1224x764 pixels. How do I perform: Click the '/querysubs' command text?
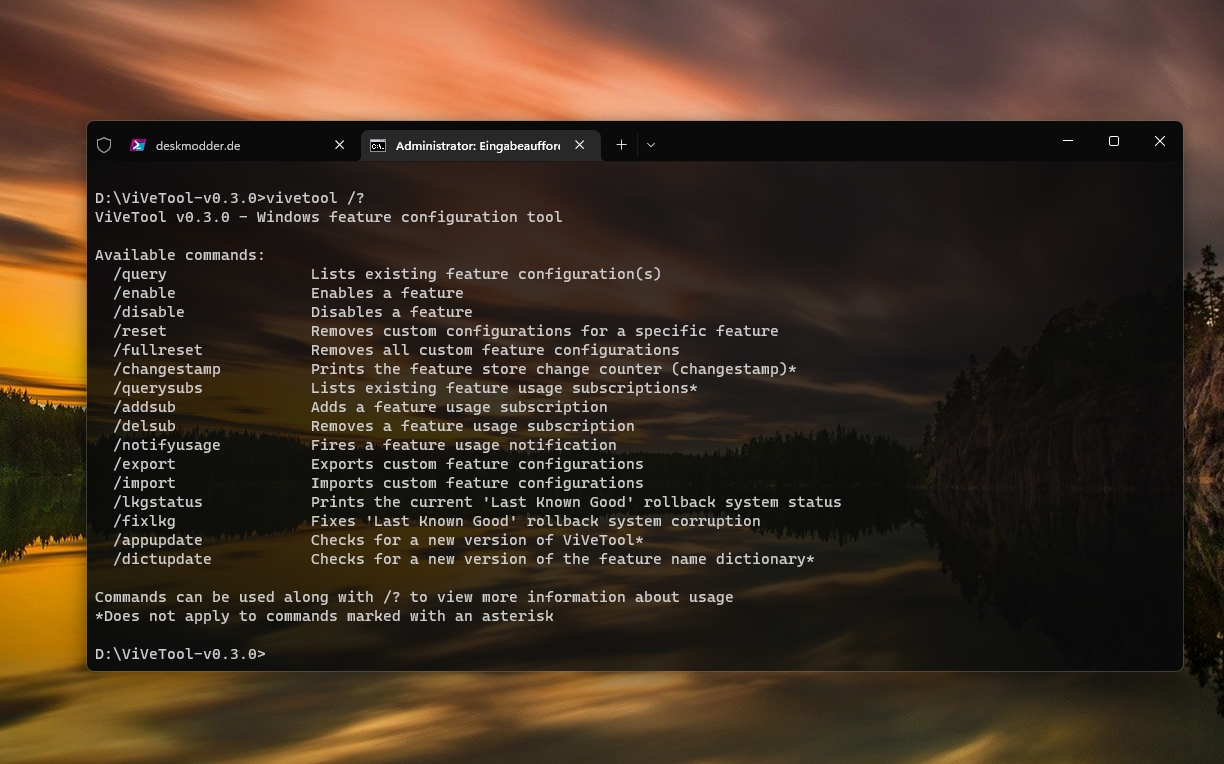click(158, 388)
